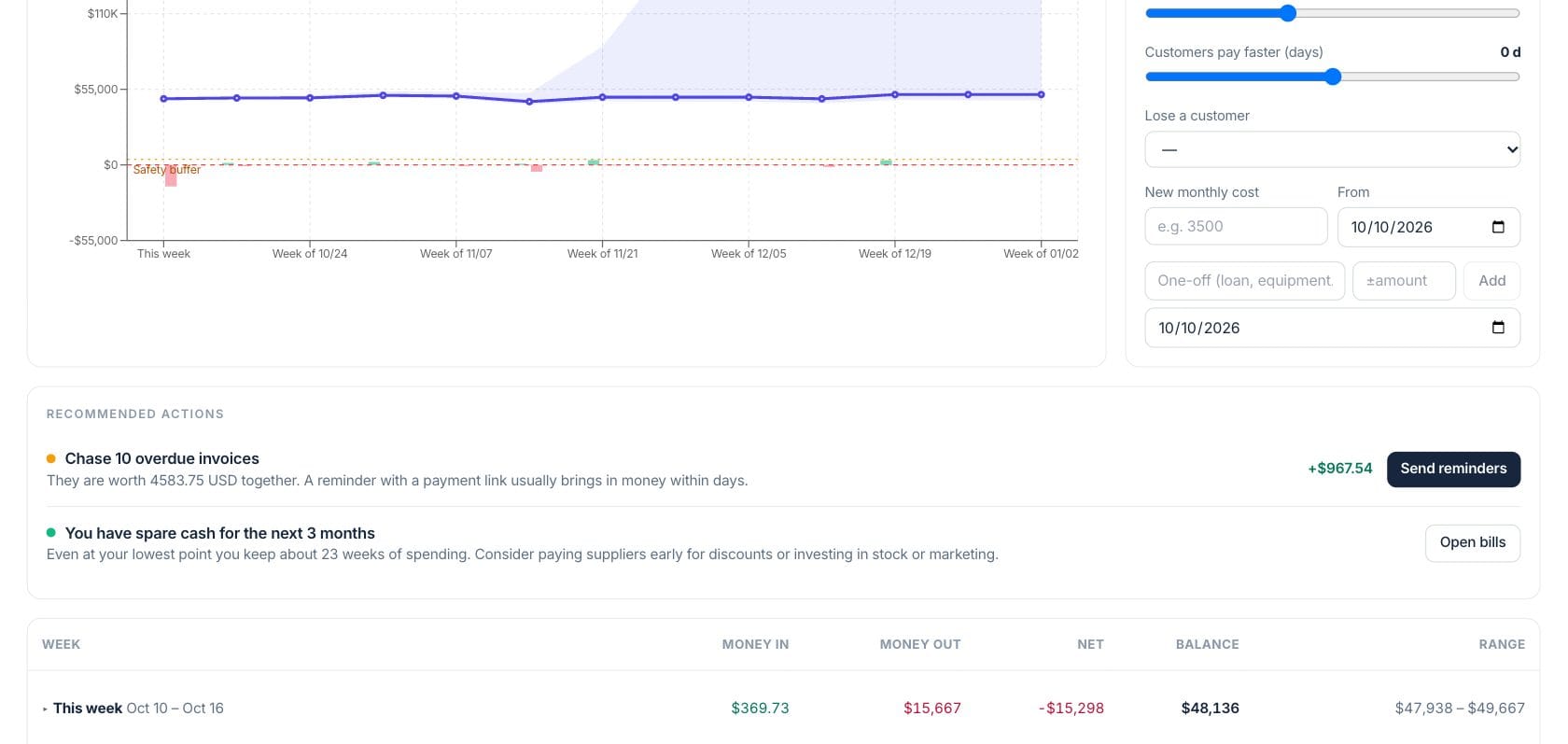
Task: Click the $47,938 – $49,667 range value
Action: pos(1460,709)
